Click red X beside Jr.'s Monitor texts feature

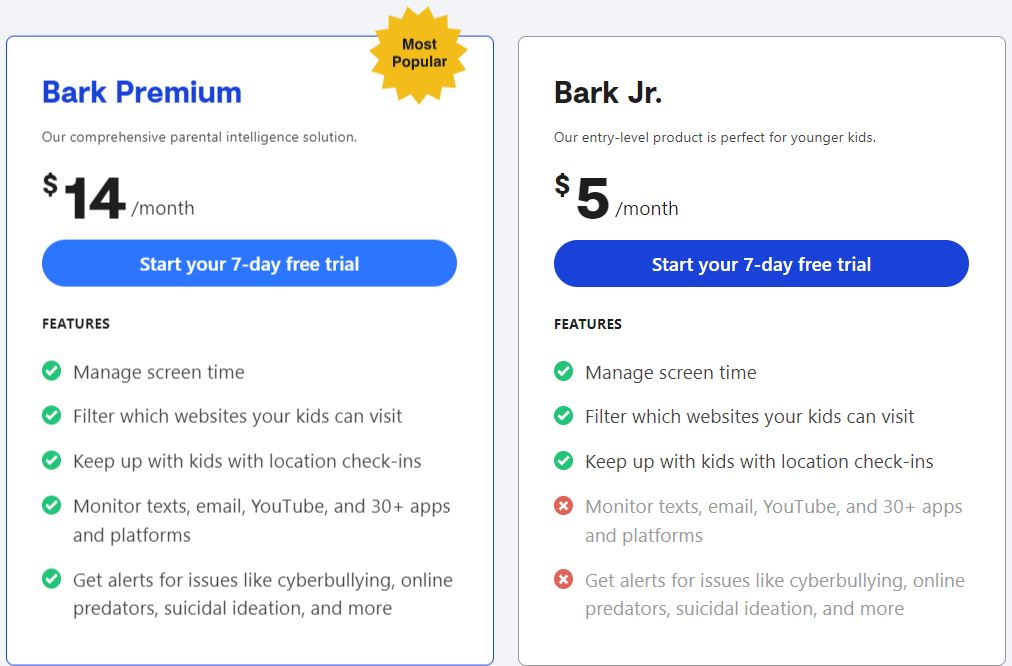564,506
